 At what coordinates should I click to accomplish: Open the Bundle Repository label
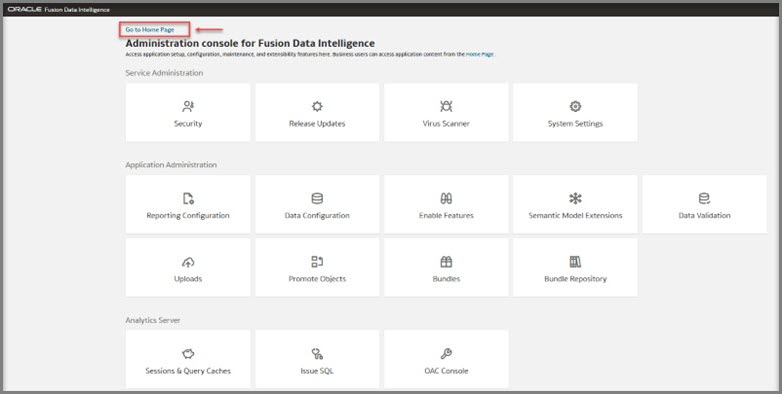tap(576, 279)
